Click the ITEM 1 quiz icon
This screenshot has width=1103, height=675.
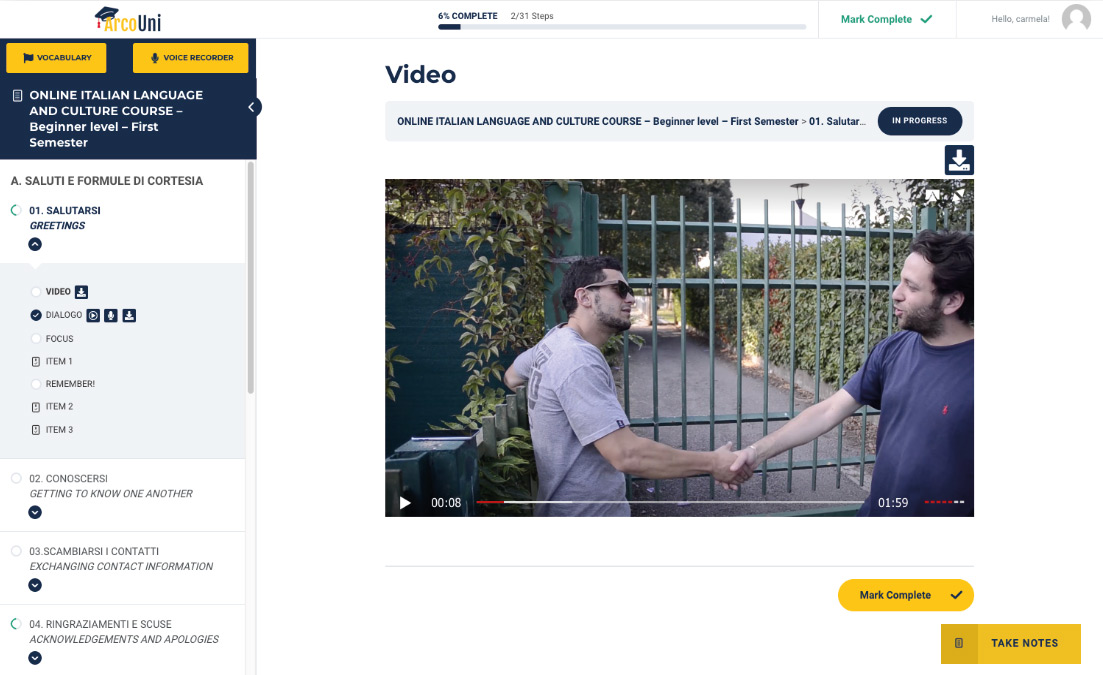coord(36,361)
